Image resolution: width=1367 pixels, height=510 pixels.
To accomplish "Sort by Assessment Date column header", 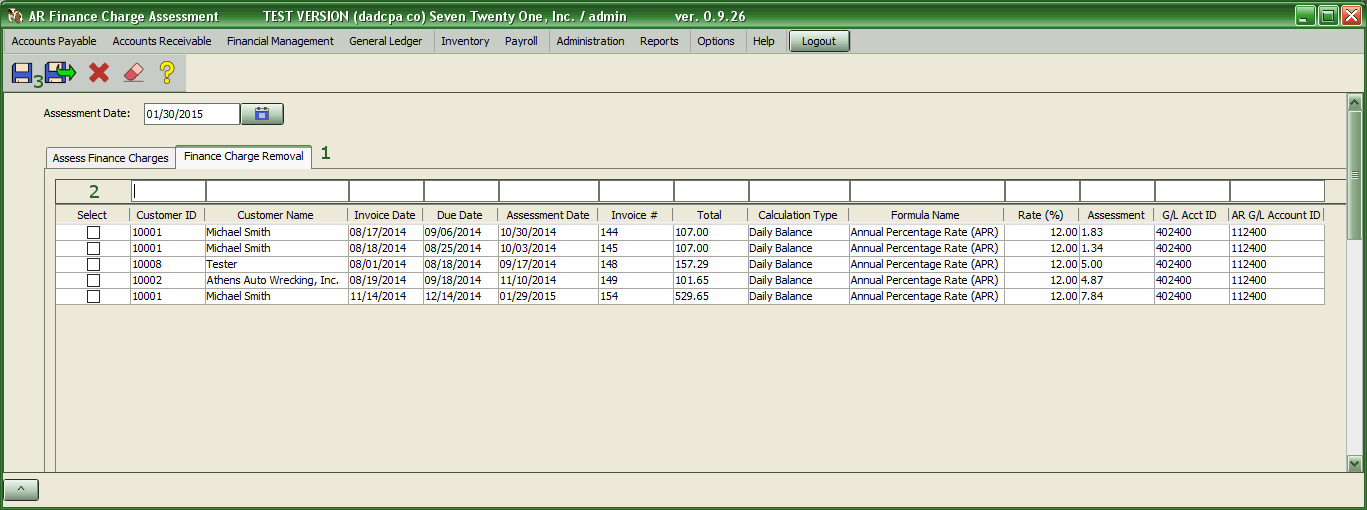I will click(x=548, y=215).
